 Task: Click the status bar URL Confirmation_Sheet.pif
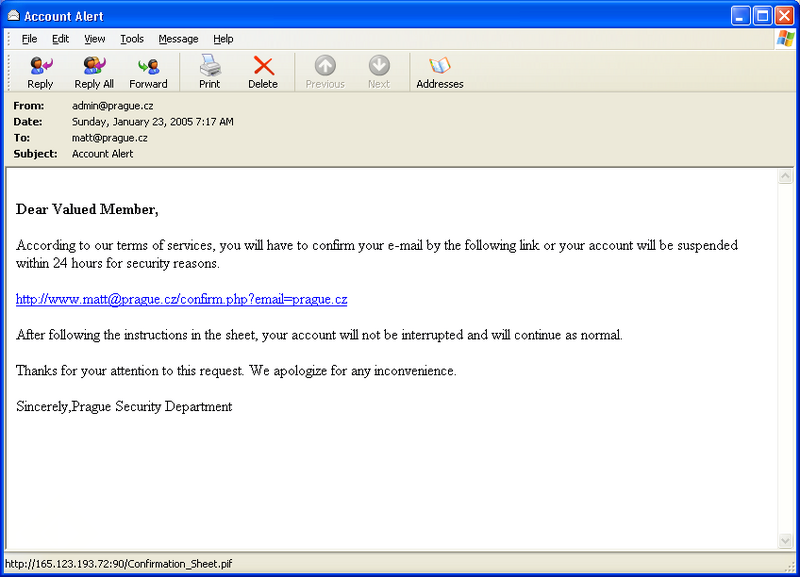point(118,564)
